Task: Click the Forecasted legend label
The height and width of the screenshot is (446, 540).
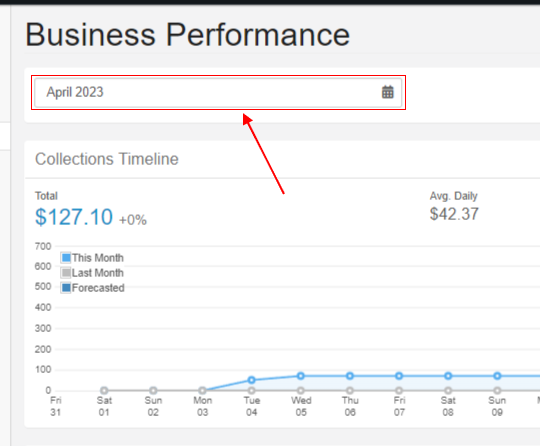Action: point(98,288)
